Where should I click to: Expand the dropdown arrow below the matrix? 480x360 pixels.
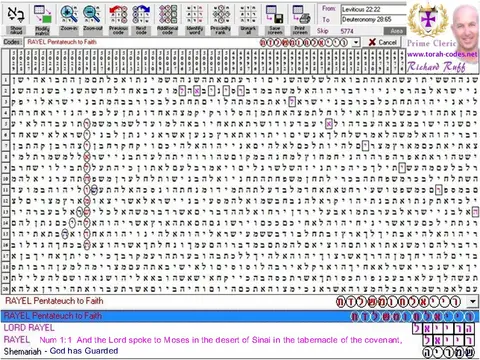(x=472, y=302)
